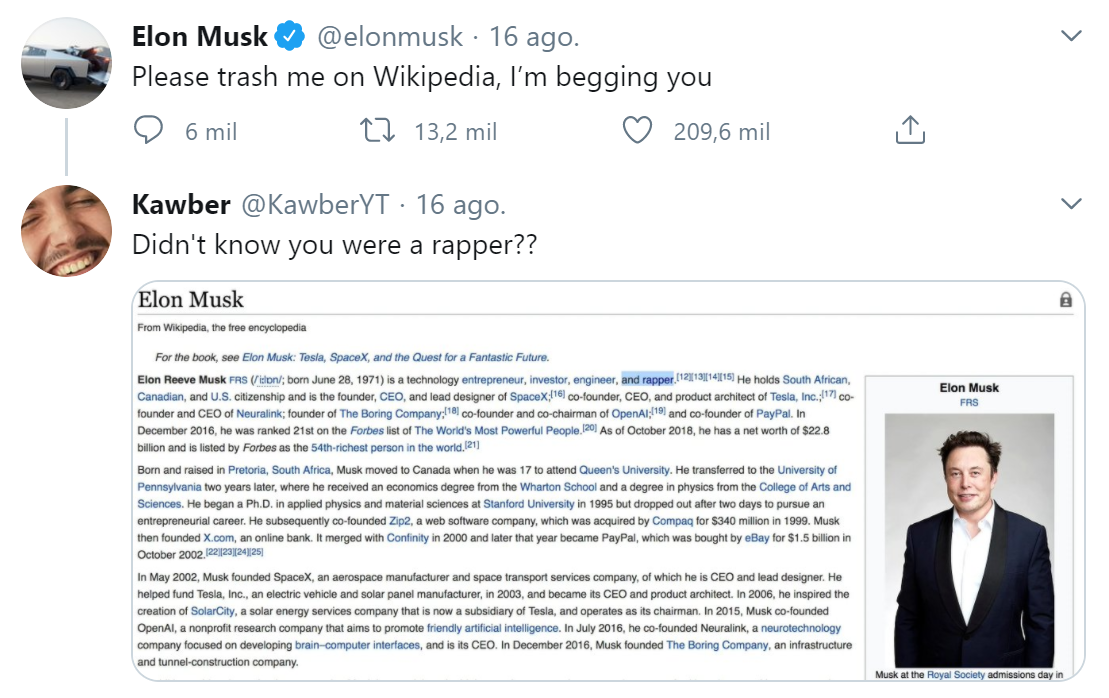Open the @elonmusk handle link
The width and height of the screenshot is (1109, 698).
click(390, 38)
